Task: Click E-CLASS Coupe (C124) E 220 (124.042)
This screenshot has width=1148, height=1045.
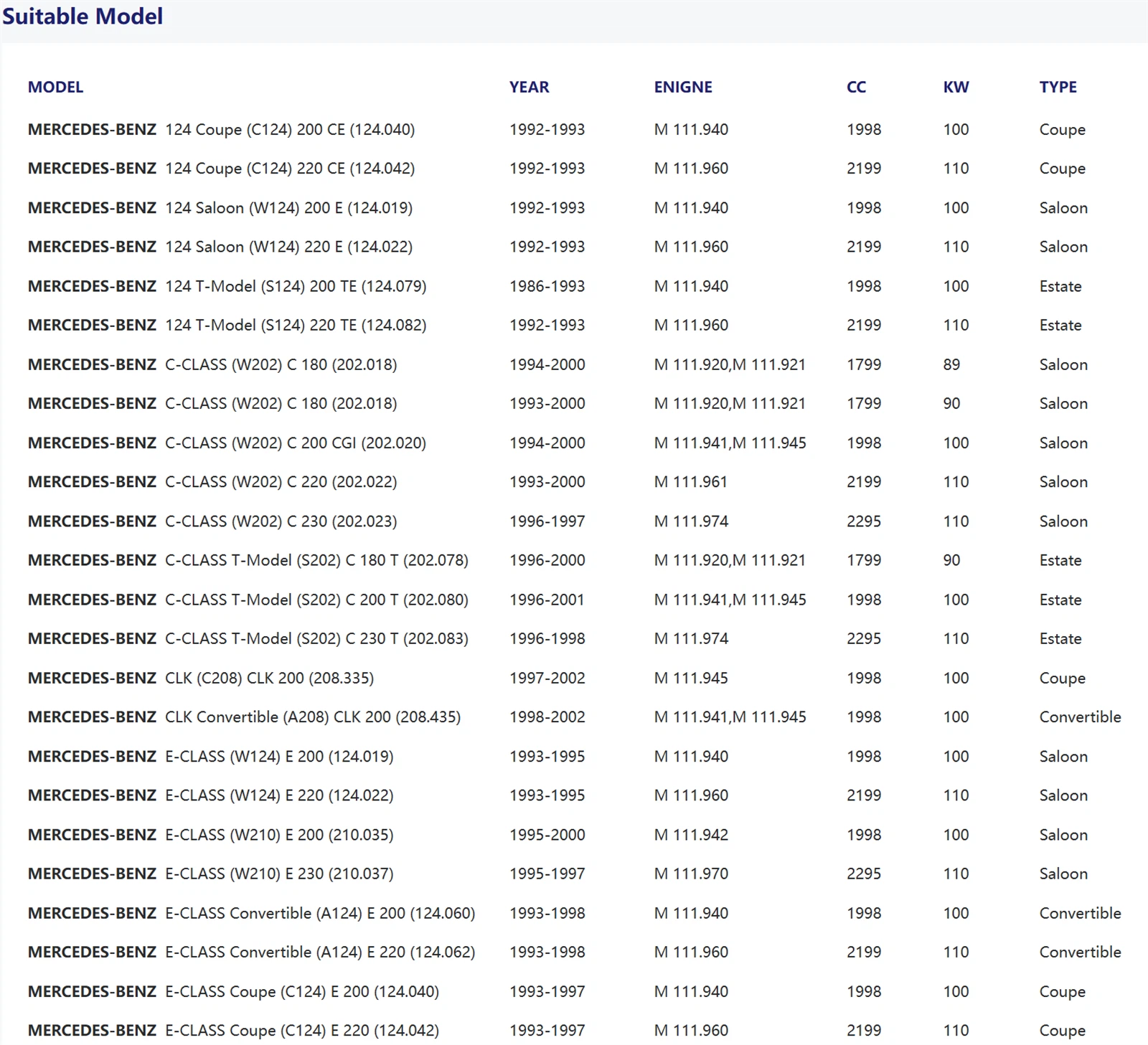Action: coord(302,1031)
